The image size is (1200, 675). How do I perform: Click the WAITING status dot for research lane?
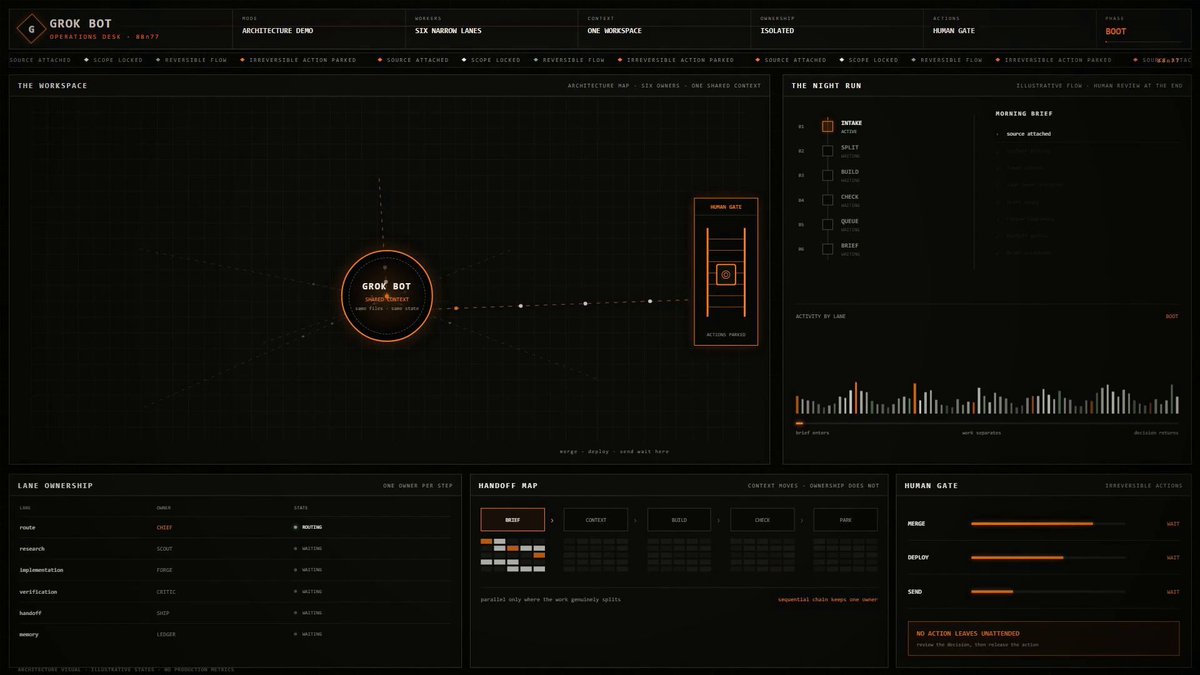[x=295, y=548]
